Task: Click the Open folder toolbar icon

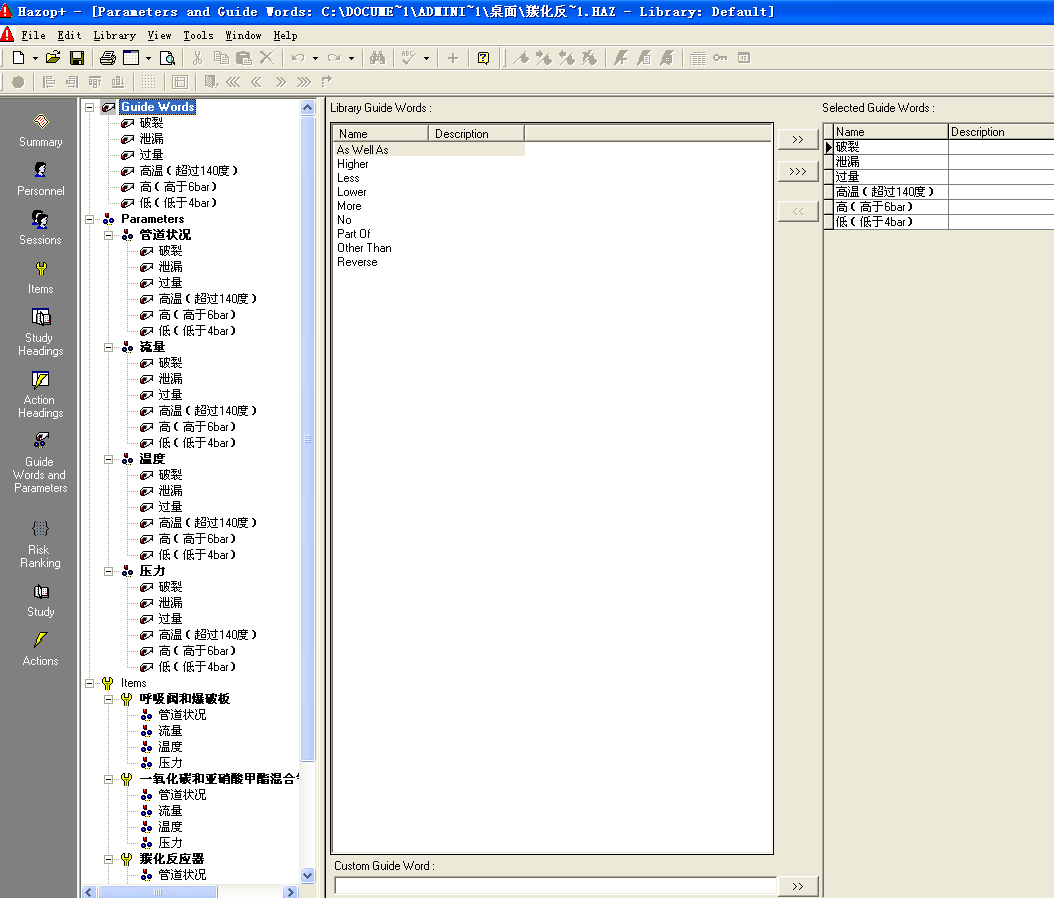Action: pos(53,58)
